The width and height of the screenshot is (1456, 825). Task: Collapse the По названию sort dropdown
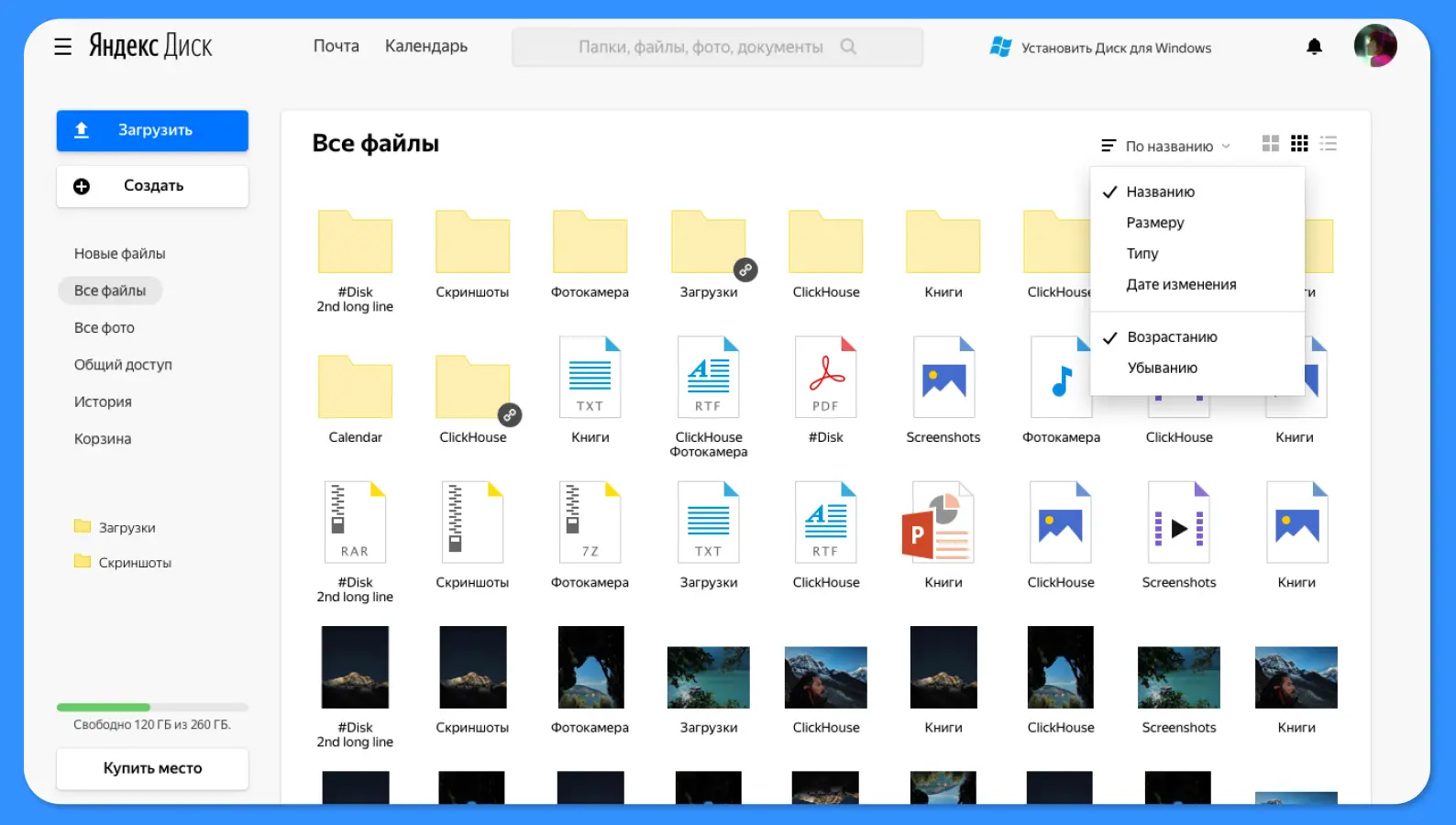pyautogui.click(x=1166, y=146)
